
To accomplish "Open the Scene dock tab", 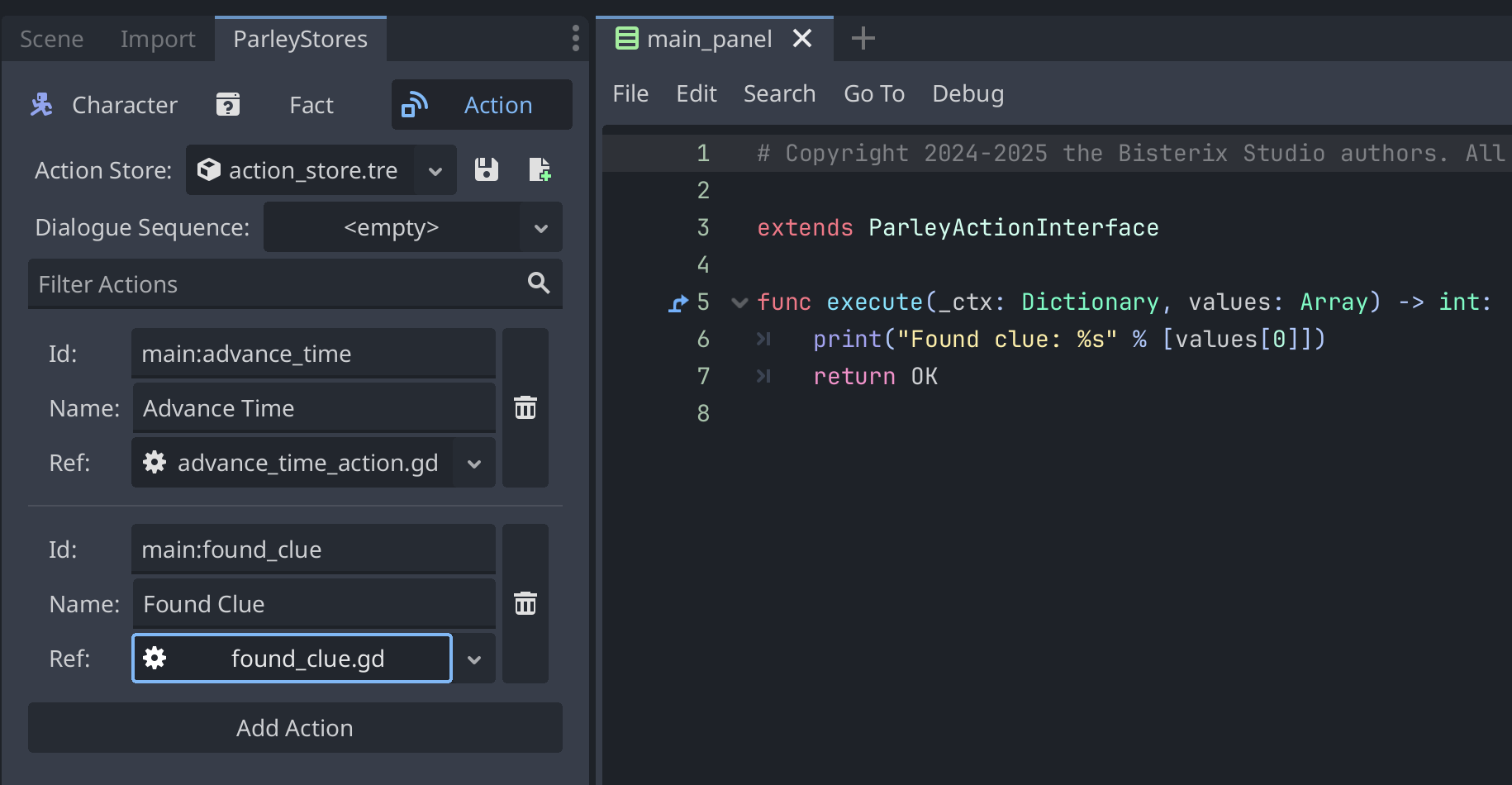I will click(x=51, y=39).
